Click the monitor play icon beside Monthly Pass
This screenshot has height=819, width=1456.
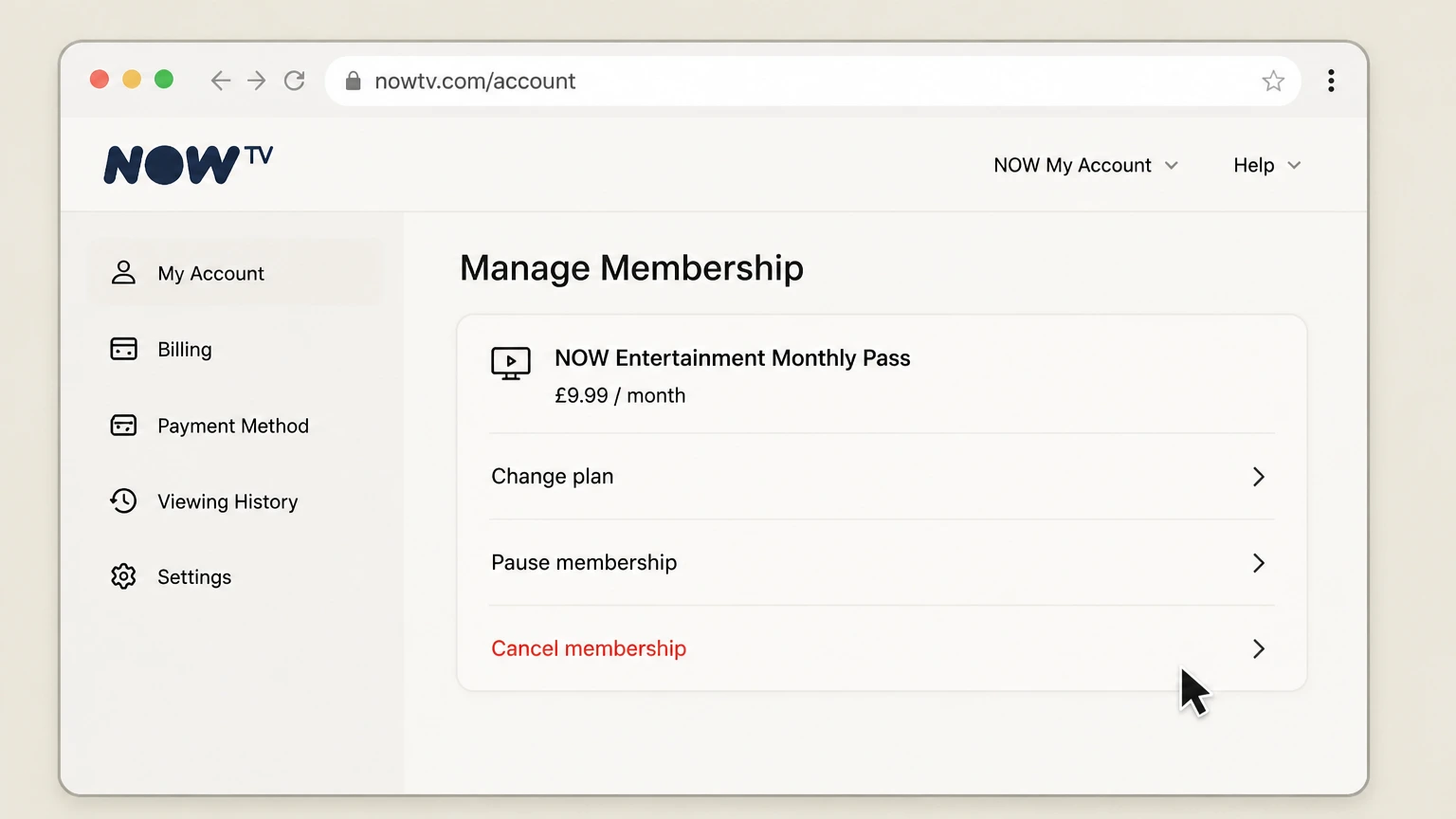pos(511,363)
